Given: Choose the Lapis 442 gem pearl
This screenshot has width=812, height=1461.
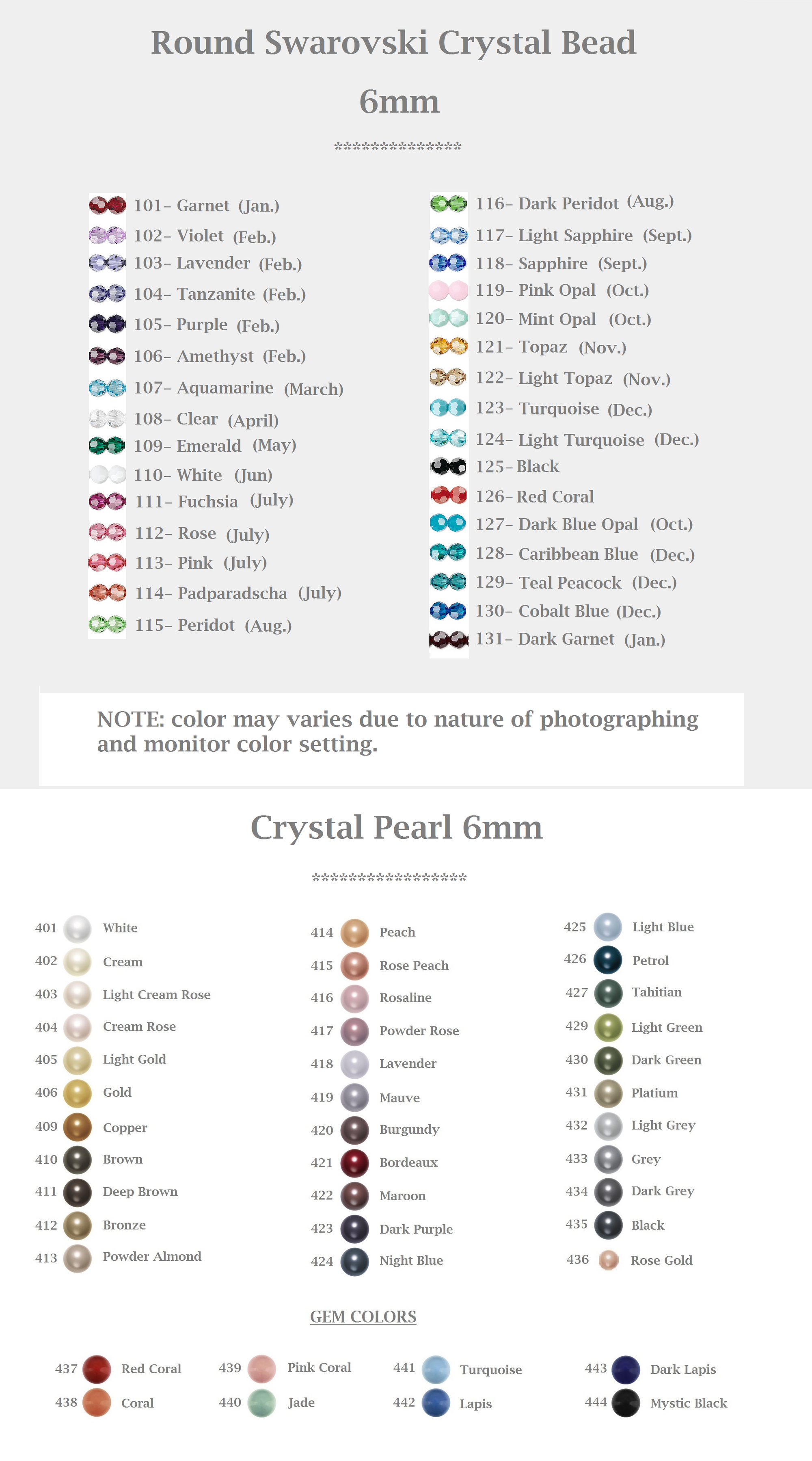Looking at the screenshot, I should 436,1403.
